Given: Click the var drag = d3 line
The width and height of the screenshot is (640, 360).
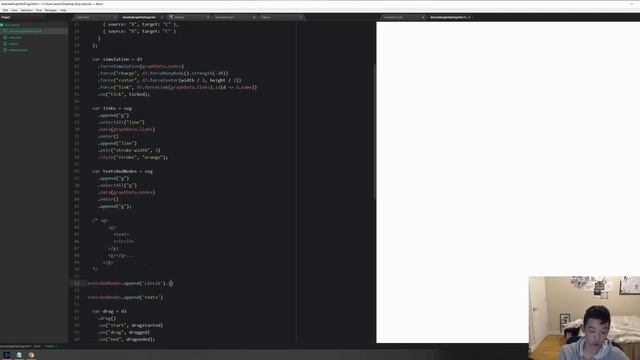Looking at the screenshot, I should coord(109,311).
